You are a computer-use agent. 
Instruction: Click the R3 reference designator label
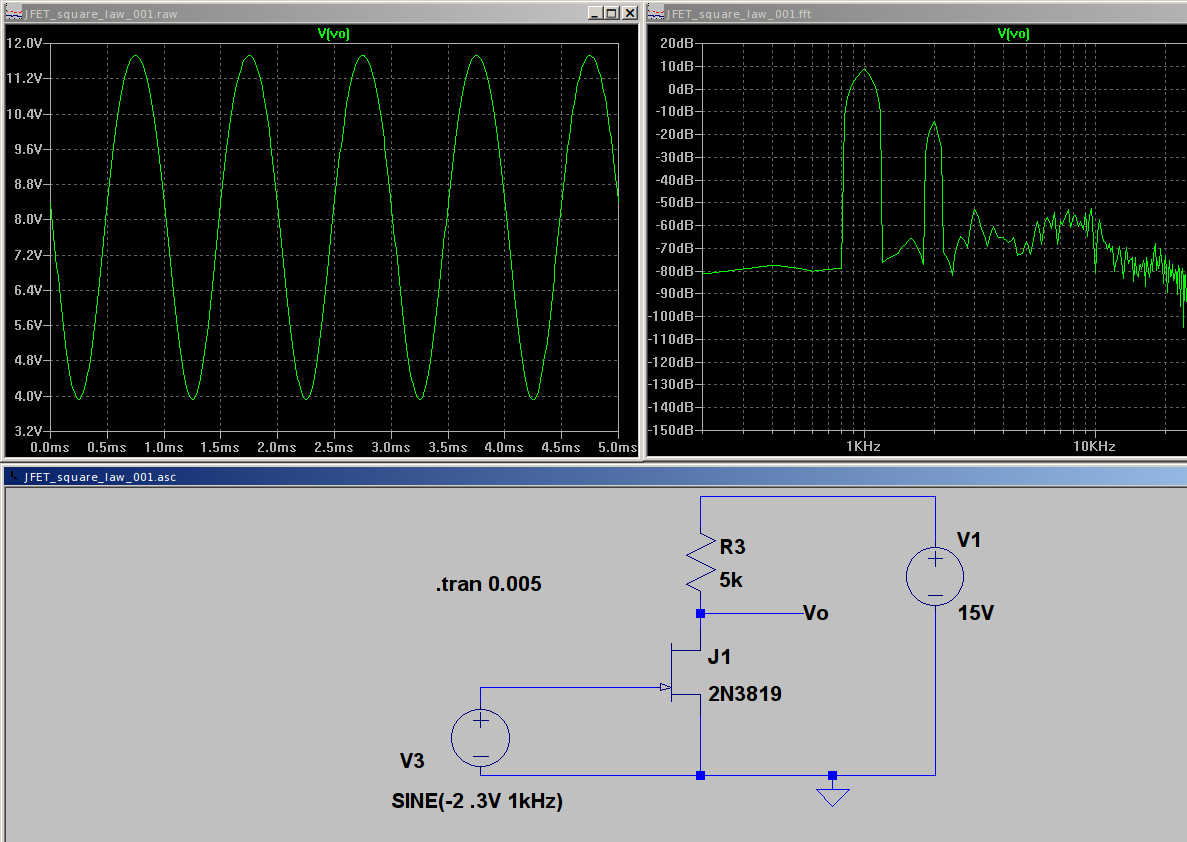(732, 547)
